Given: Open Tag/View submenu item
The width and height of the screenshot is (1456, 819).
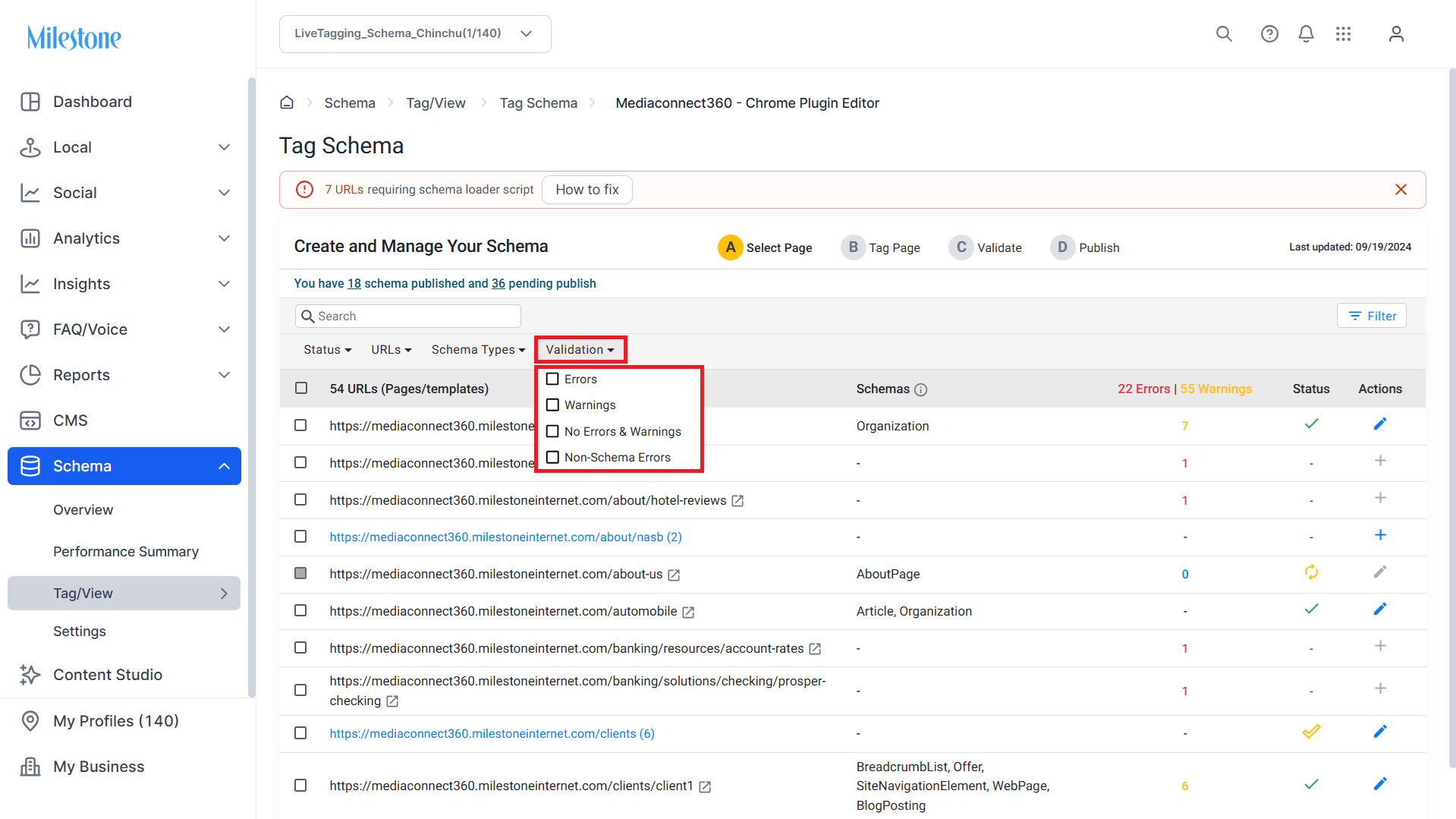Looking at the screenshot, I should (x=124, y=594).
